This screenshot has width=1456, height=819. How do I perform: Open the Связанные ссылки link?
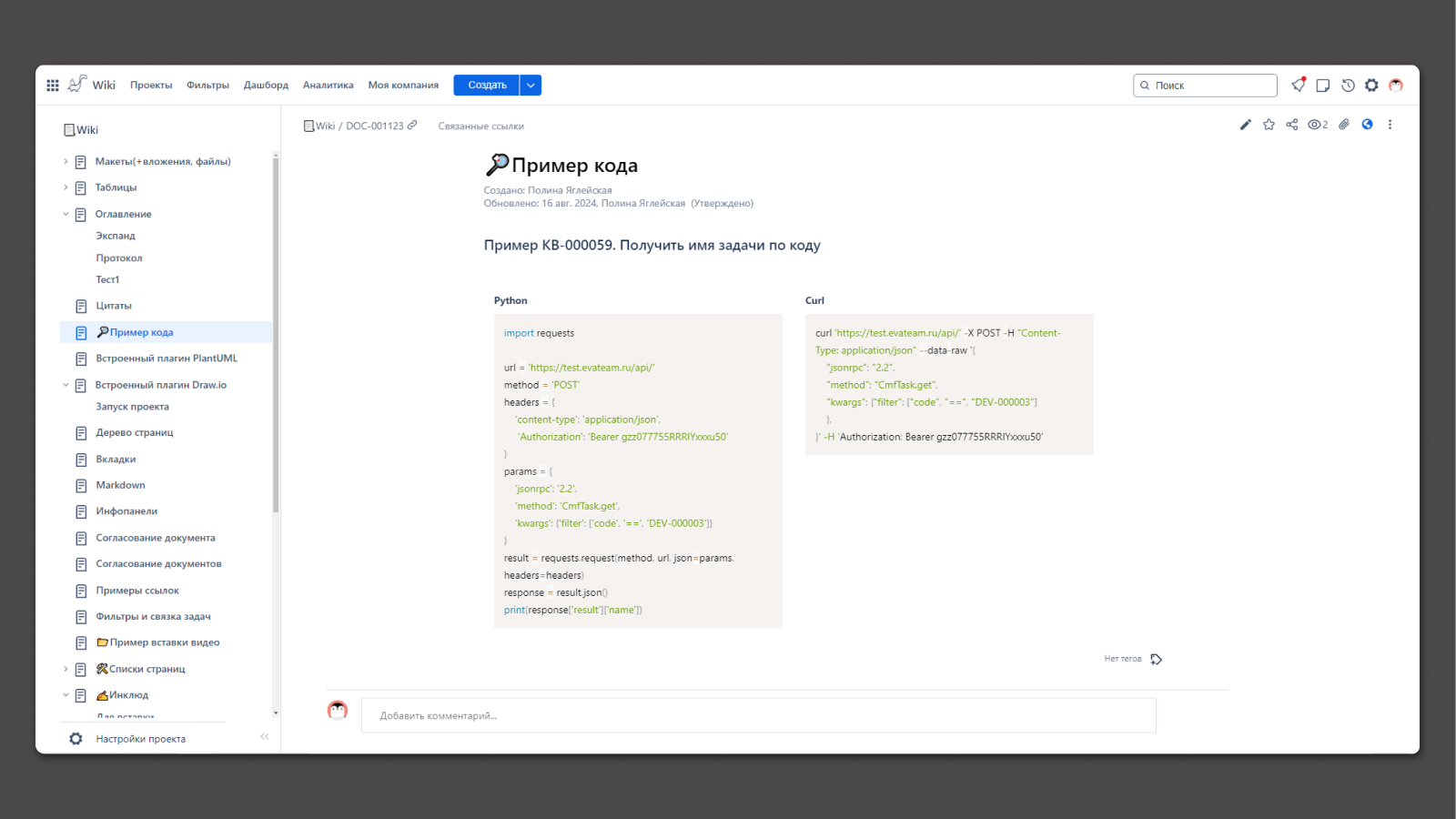point(480,126)
